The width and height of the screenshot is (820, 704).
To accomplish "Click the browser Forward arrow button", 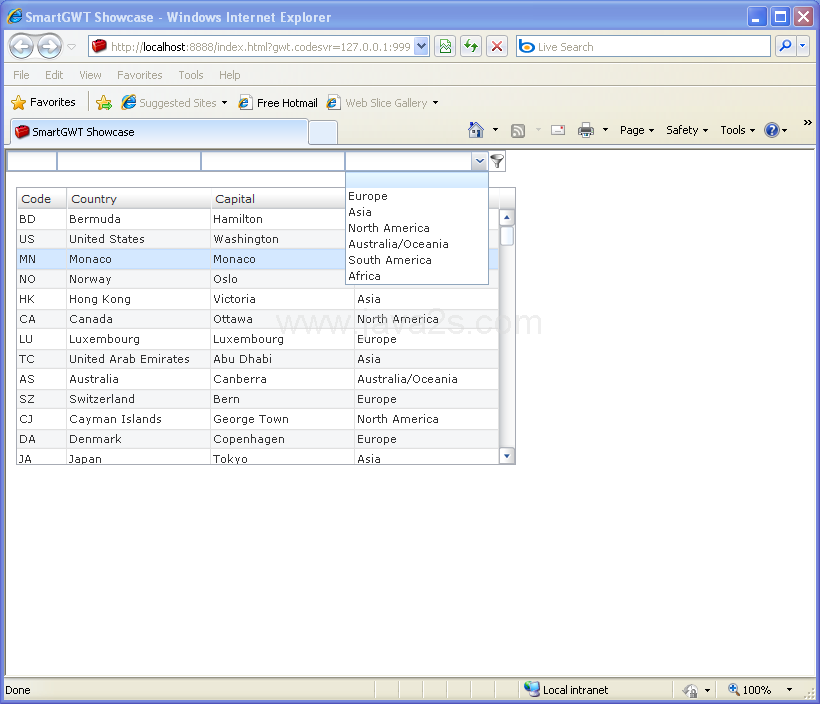I will (x=50, y=47).
